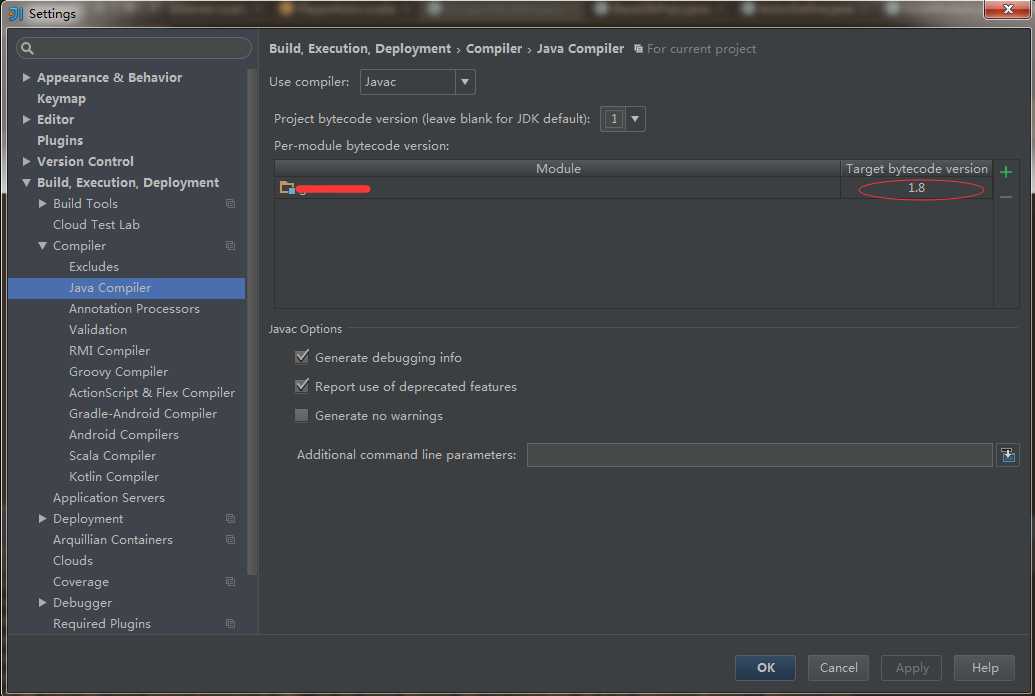Click the project-level icon next to Deployment

click(230, 518)
